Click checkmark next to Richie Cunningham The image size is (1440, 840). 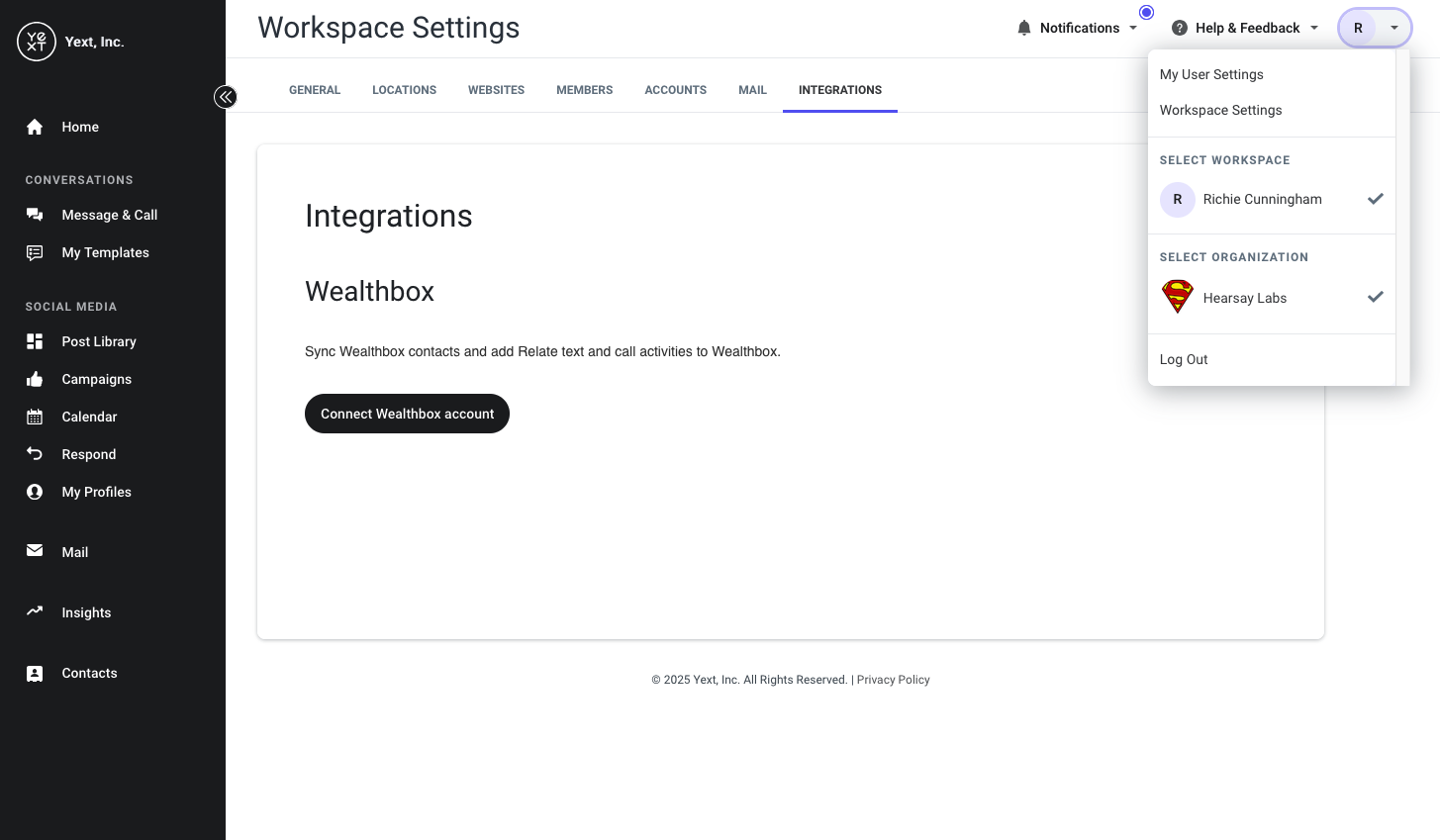click(1376, 199)
